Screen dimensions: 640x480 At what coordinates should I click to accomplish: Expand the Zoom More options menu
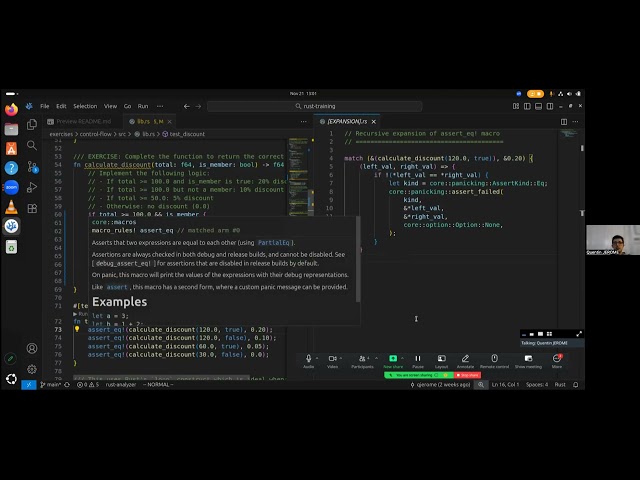[557, 360]
